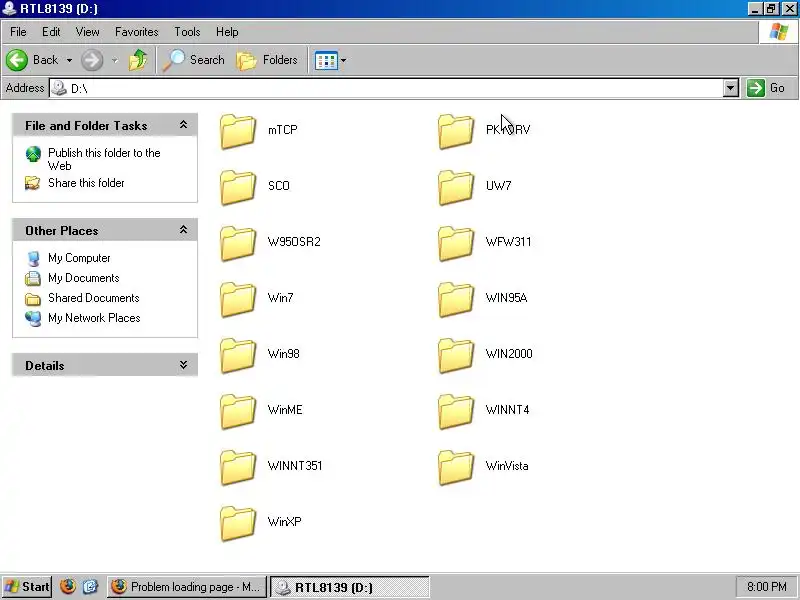Click Publish this folder to the Web
800x600 pixels.
[104, 159]
